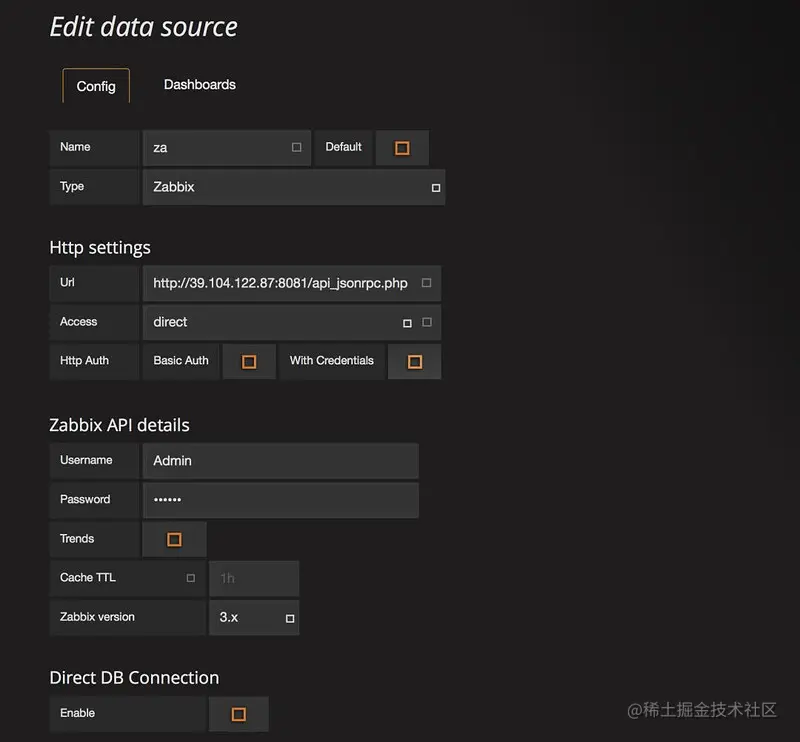Click the Edit data source title

(143, 27)
